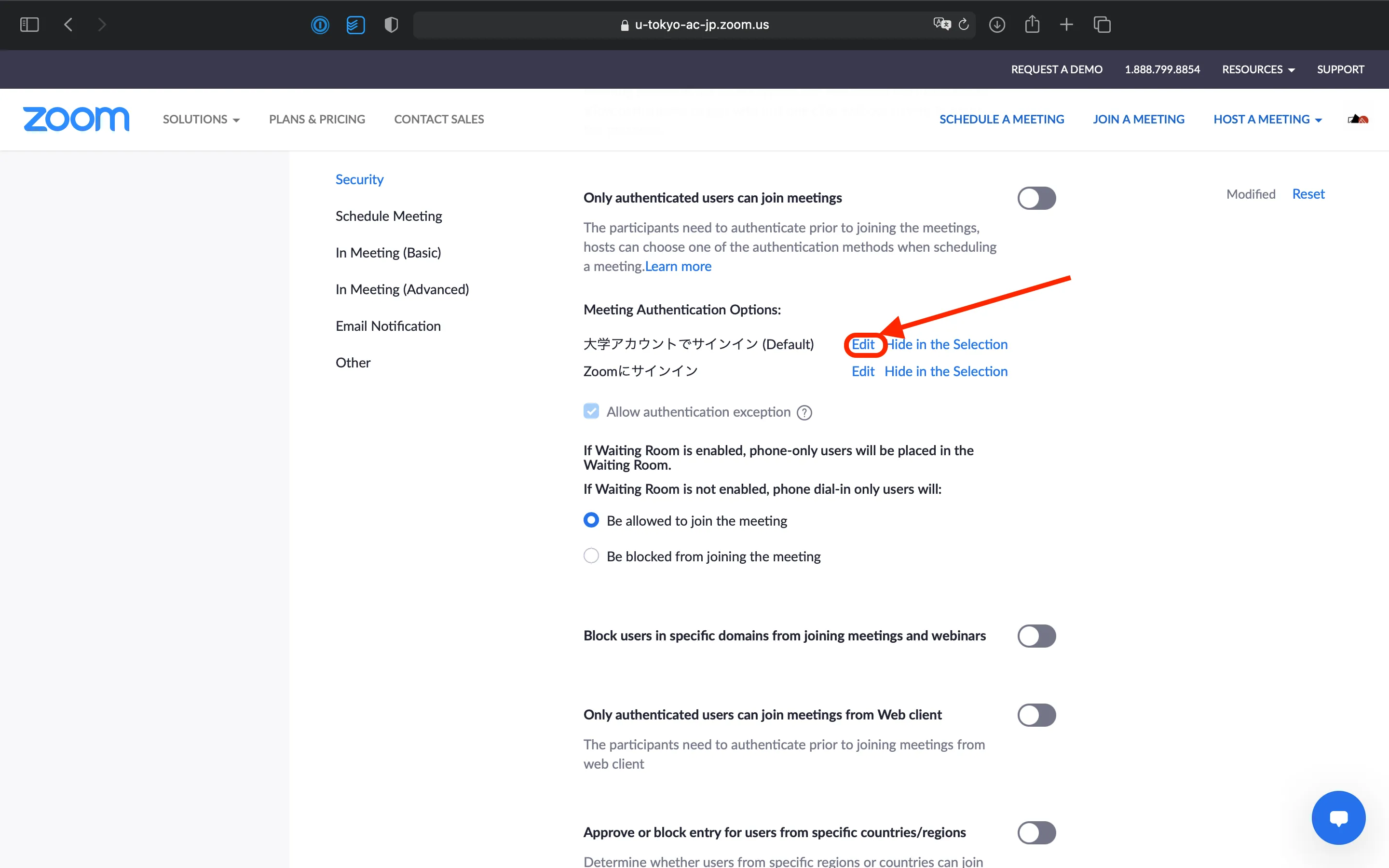Enable only authenticated users can join meetings
The image size is (1389, 868).
click(1036, 198)
